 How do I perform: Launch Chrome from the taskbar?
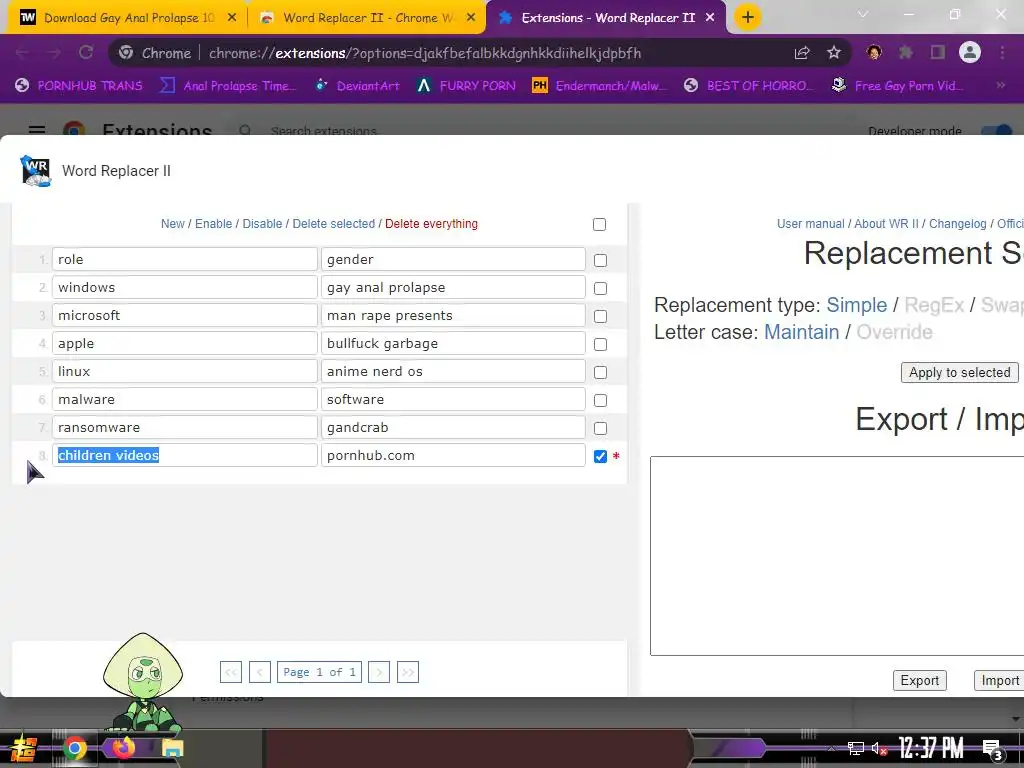(74, 748)
